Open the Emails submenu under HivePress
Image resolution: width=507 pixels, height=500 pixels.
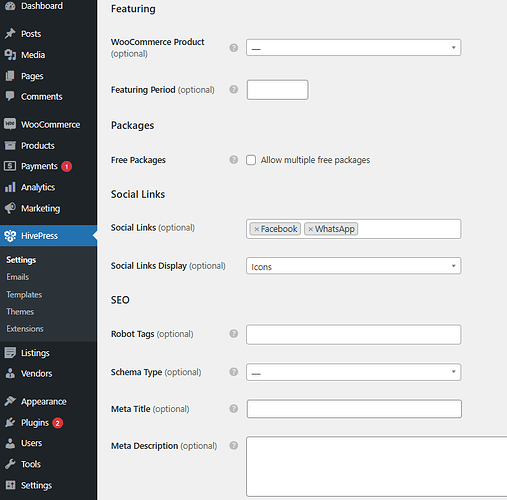[18, 277]
